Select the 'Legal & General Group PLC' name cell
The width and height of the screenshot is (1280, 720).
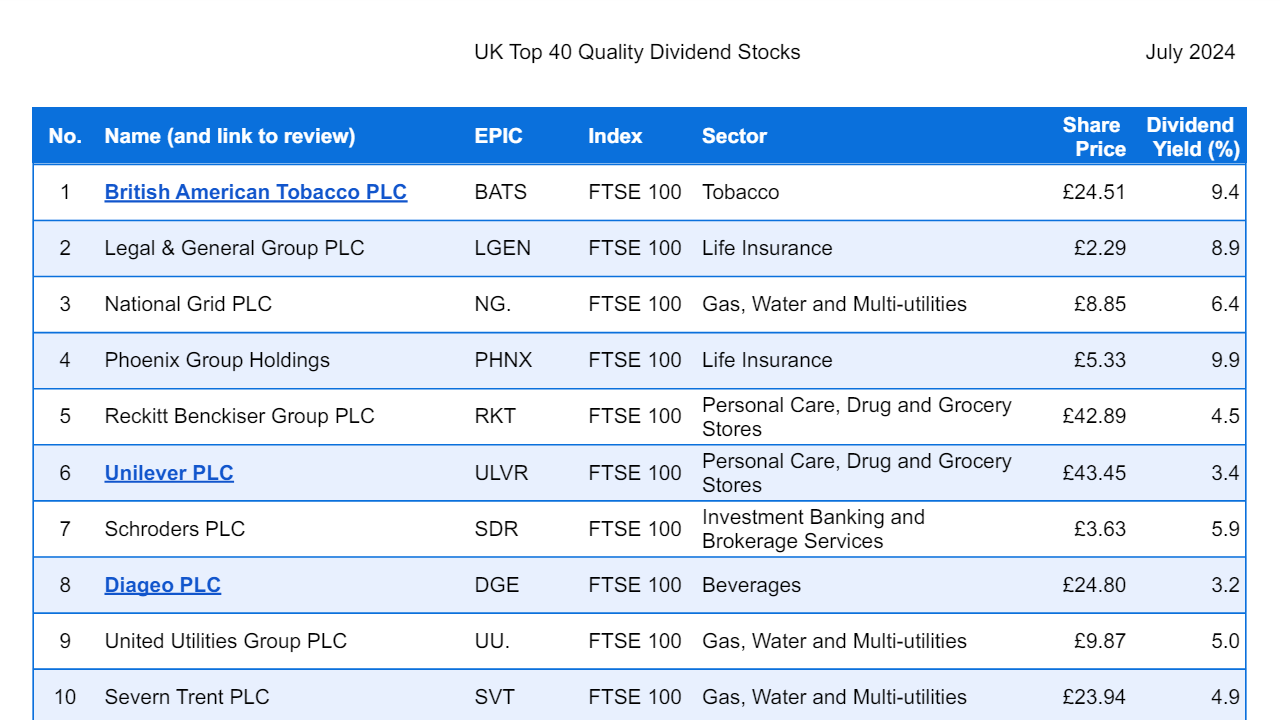click(x=235, y=248)
